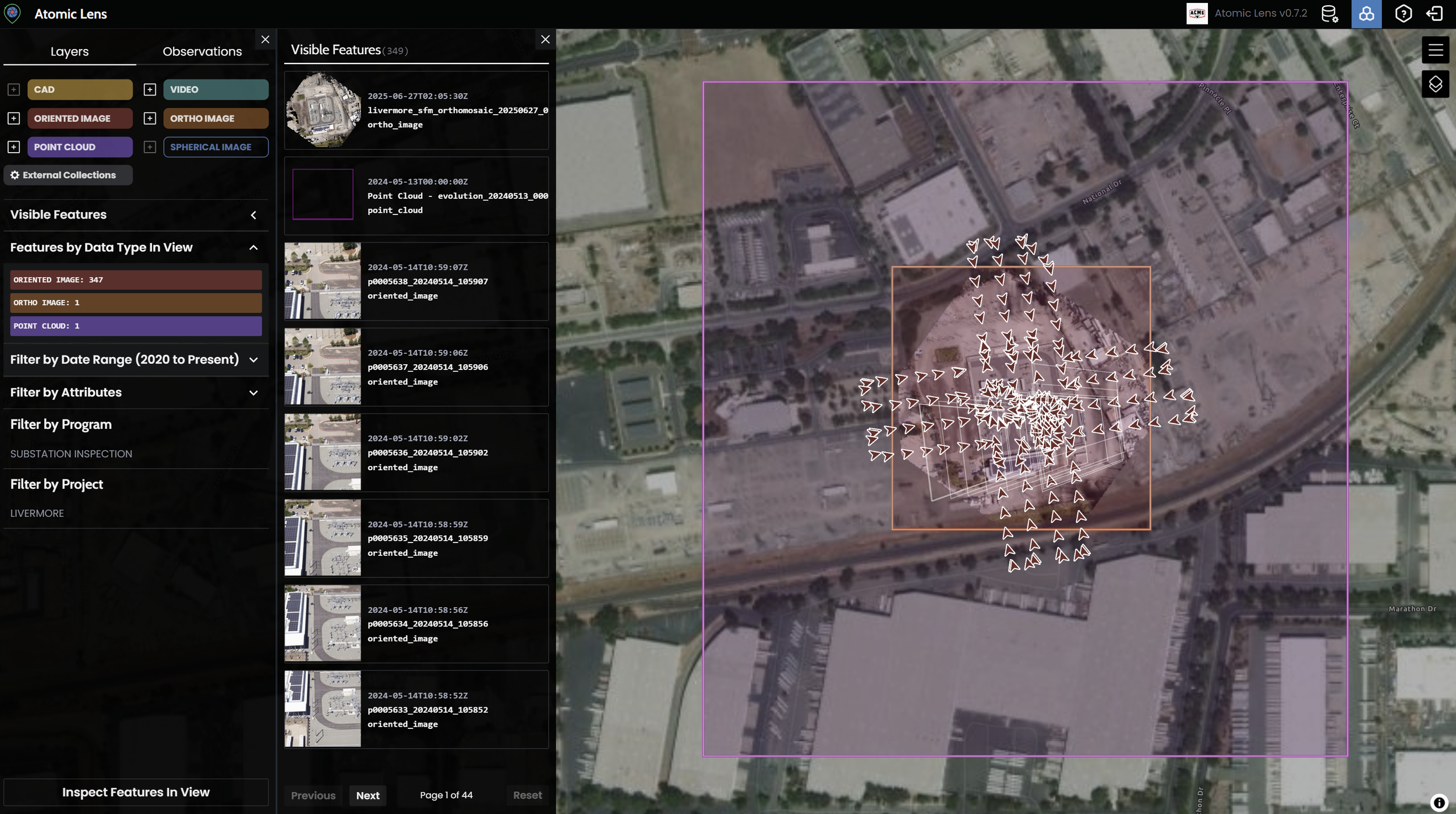Image resolution: width=1456 pixels, height=814 pixels.
Task: Select ORTHO IMAGE: 1 data type bar
Action: point(136,302)
